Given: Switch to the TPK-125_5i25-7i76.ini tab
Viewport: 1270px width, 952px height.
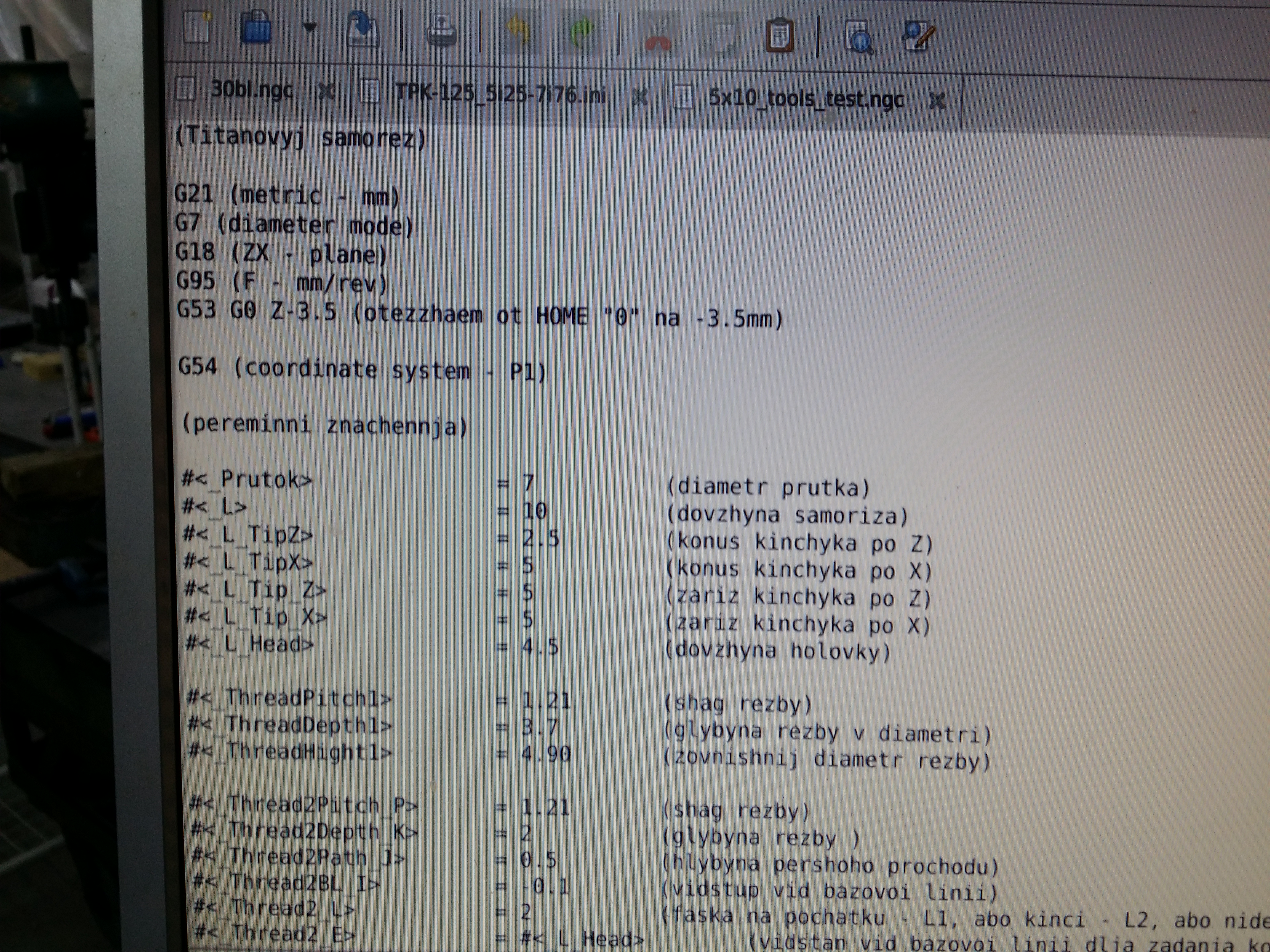Looking at the screenshot, I should pos(500,93).
